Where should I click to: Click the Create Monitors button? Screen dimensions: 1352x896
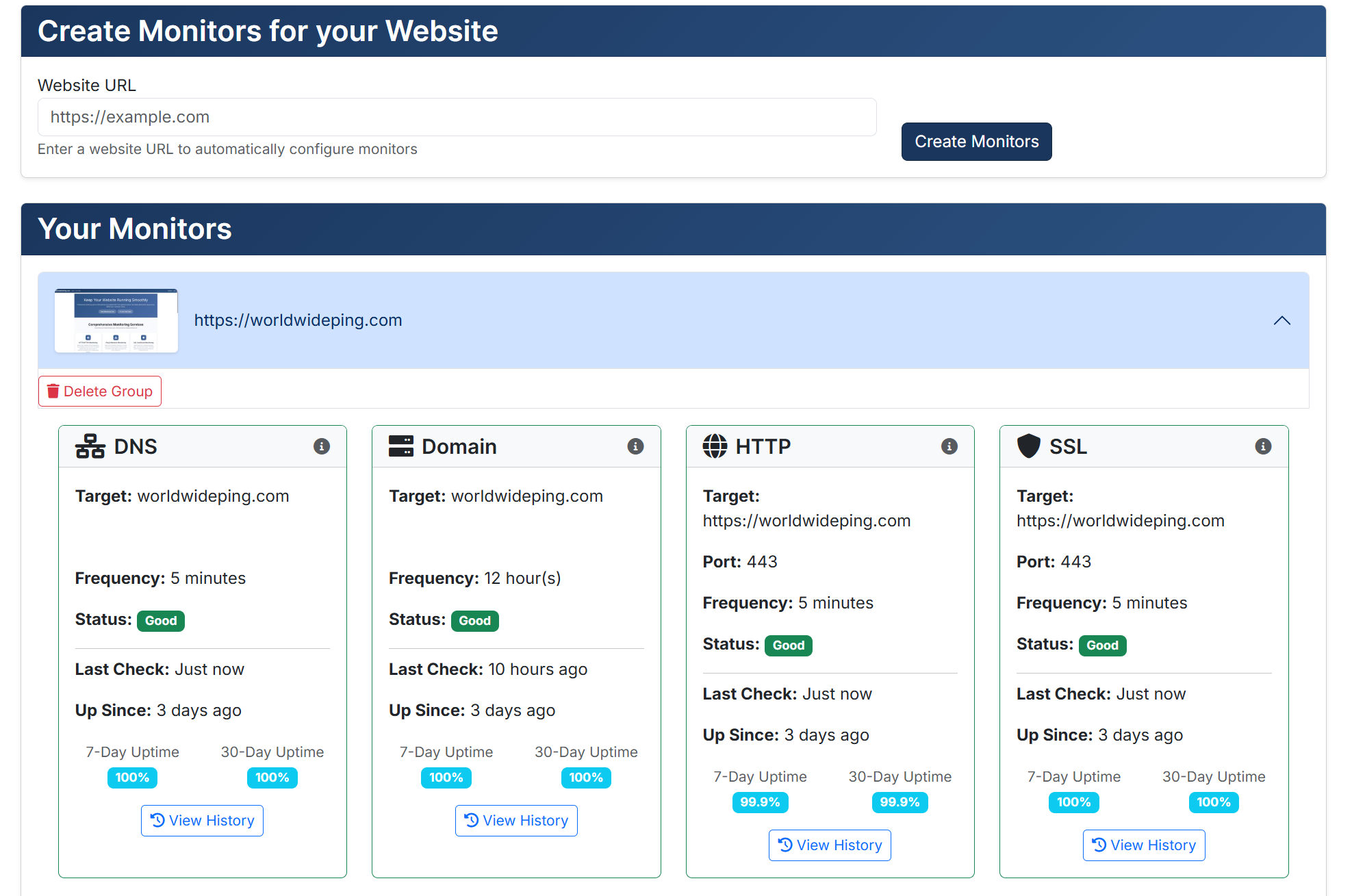(976, 141)
